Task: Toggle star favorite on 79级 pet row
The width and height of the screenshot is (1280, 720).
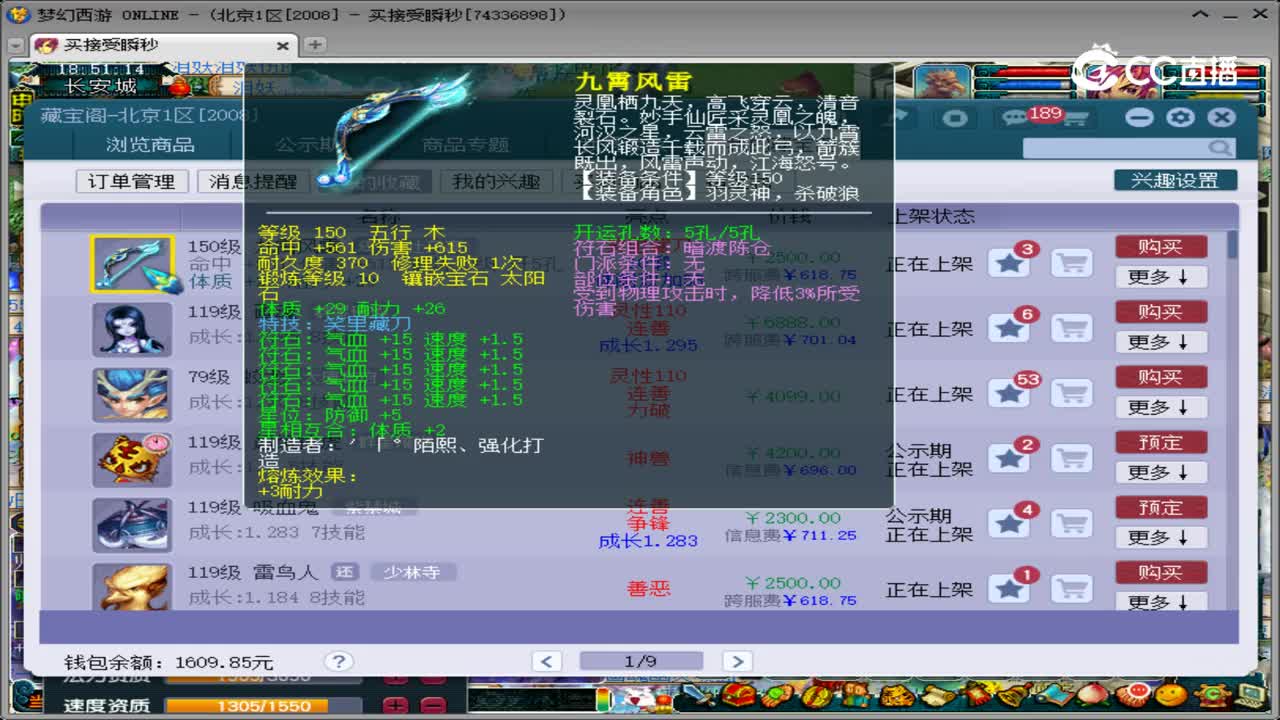Action: 1009,393
